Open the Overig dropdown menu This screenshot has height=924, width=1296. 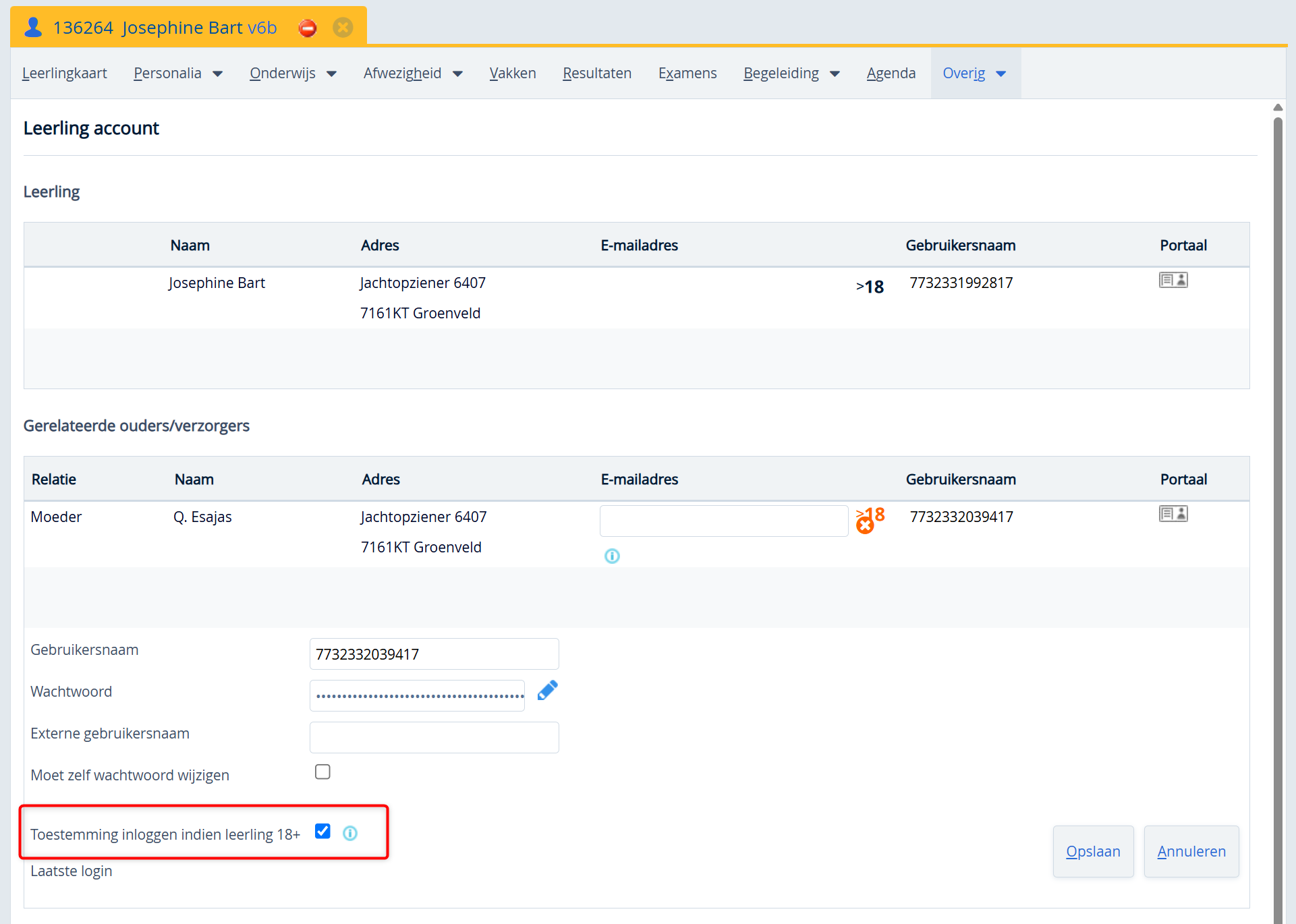[x=974, y=73]
